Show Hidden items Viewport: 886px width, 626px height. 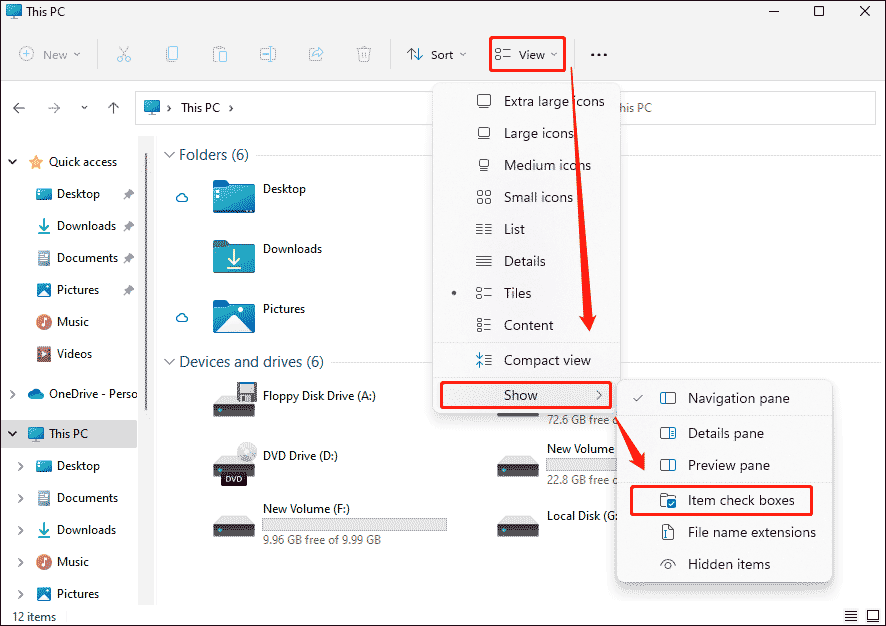coord(729,564)
